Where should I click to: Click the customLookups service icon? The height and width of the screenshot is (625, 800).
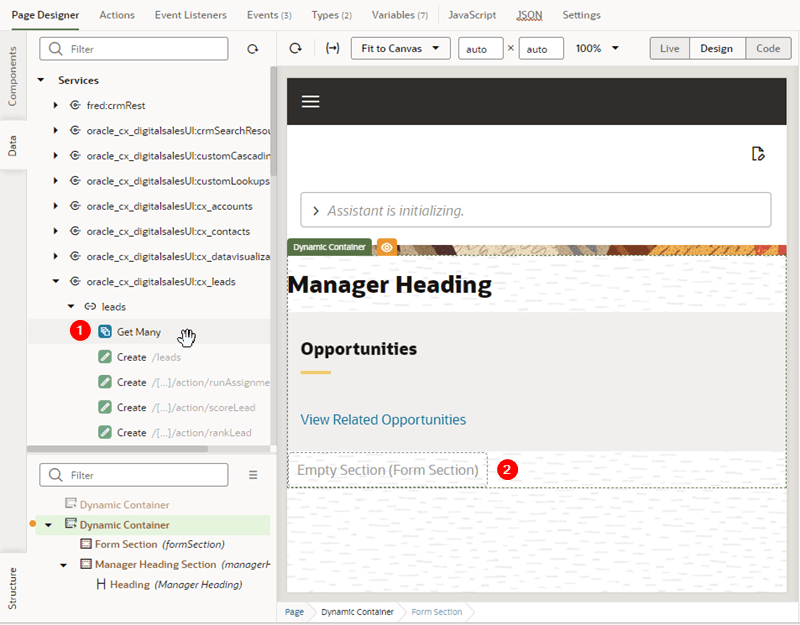click(x=75, y=181)
